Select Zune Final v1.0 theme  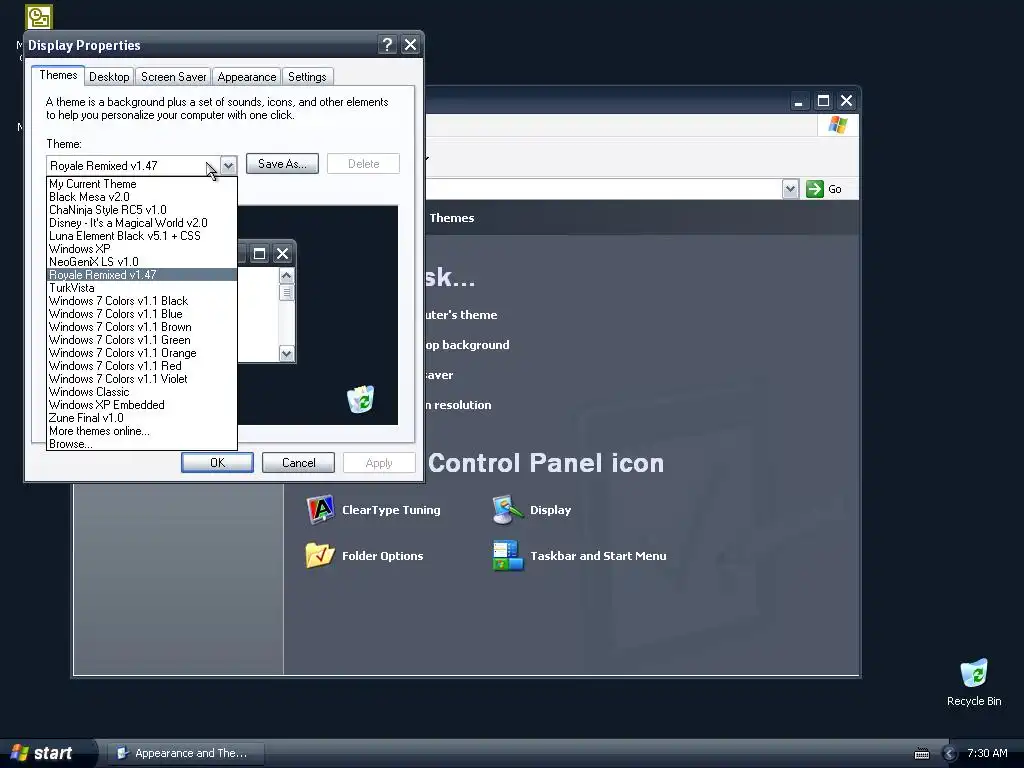pos(142,418)
